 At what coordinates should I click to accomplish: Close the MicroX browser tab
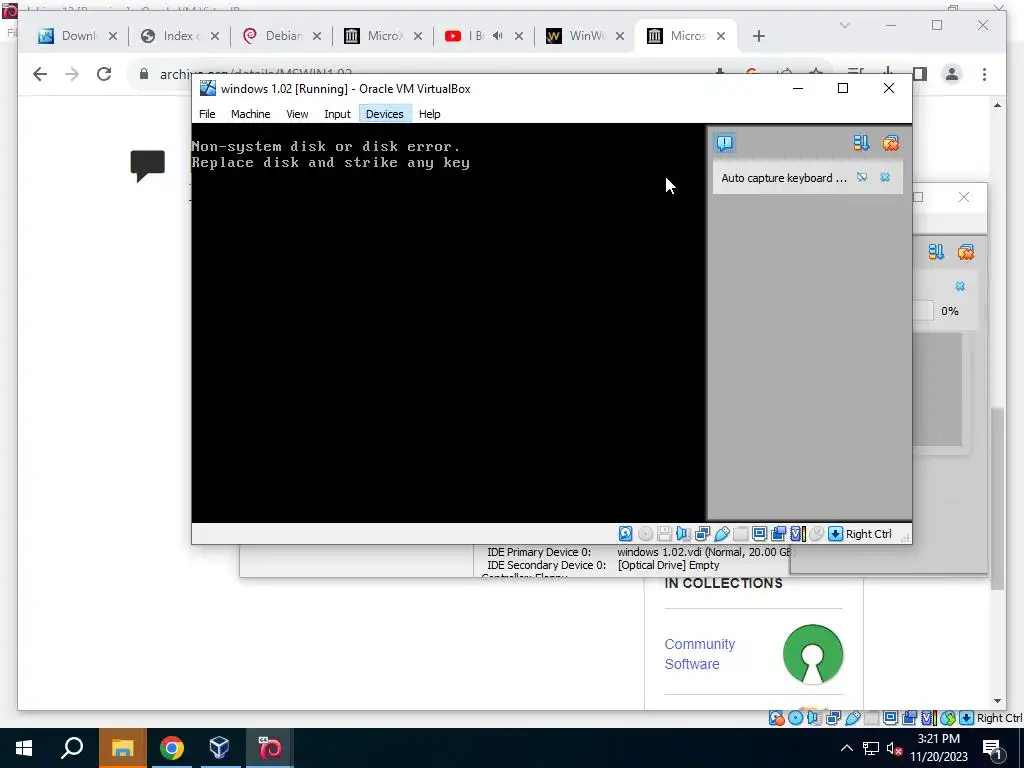418,36
